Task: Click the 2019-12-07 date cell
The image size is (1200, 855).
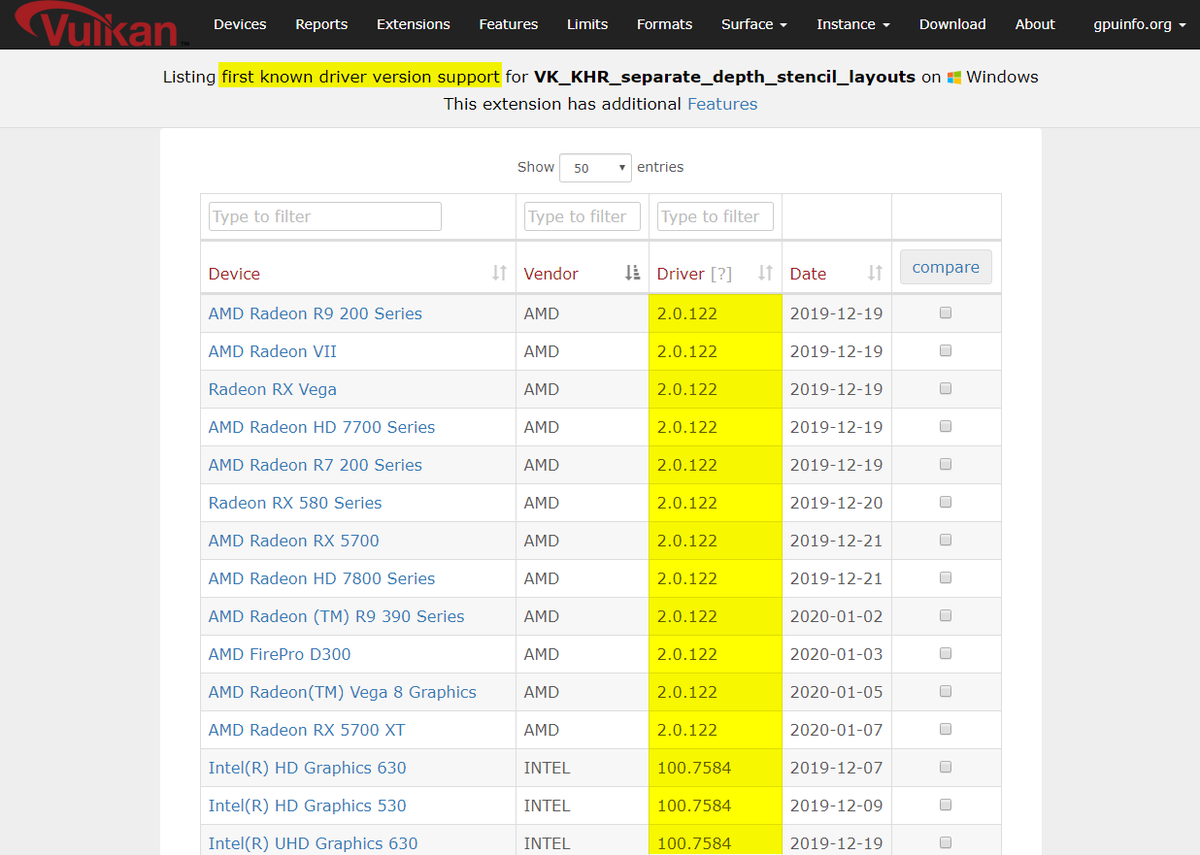Action: coord(836,768)
